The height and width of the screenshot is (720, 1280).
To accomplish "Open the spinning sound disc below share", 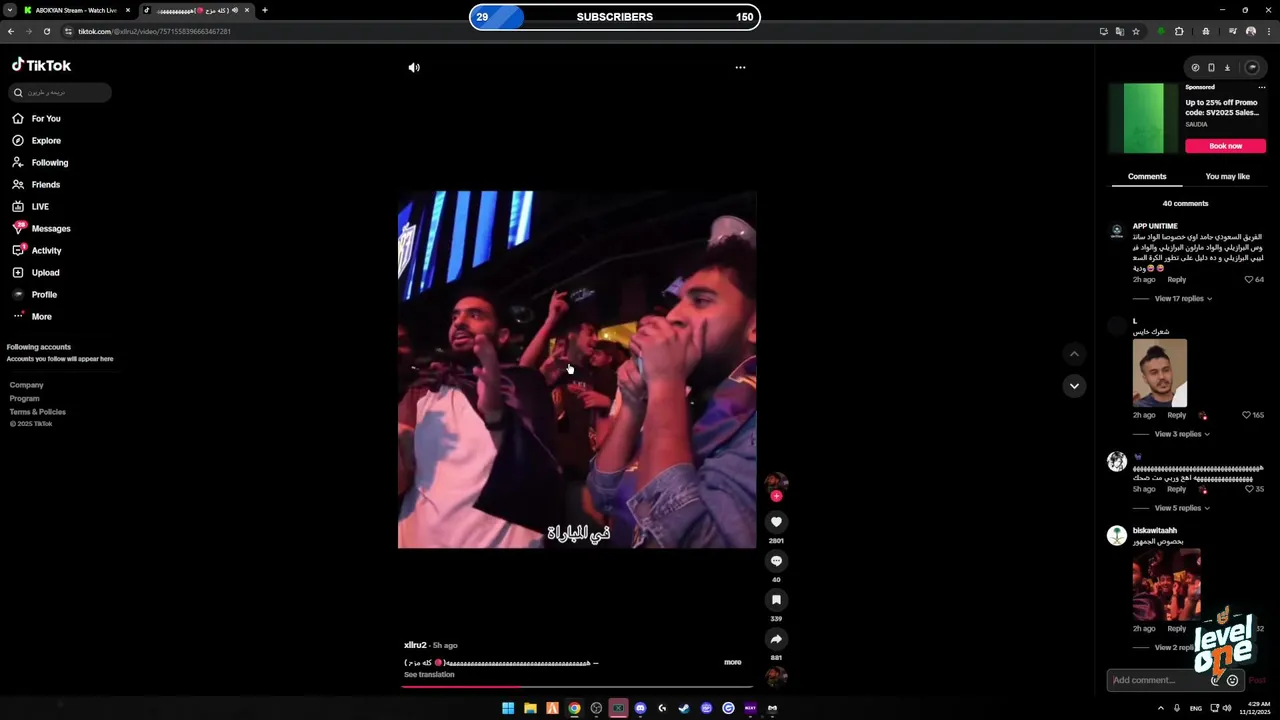I will coord(776,677).
